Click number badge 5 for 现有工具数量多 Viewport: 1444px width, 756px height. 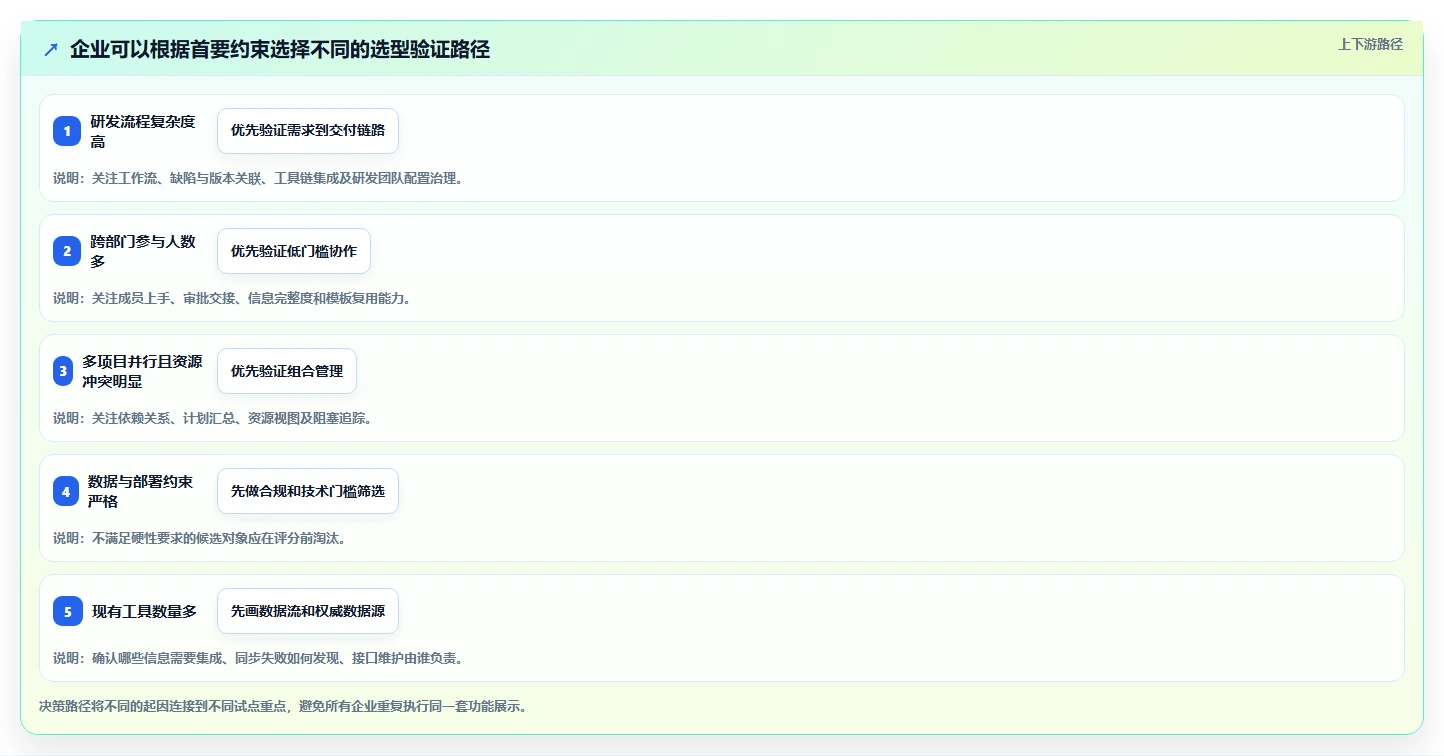tap(68, 611)
